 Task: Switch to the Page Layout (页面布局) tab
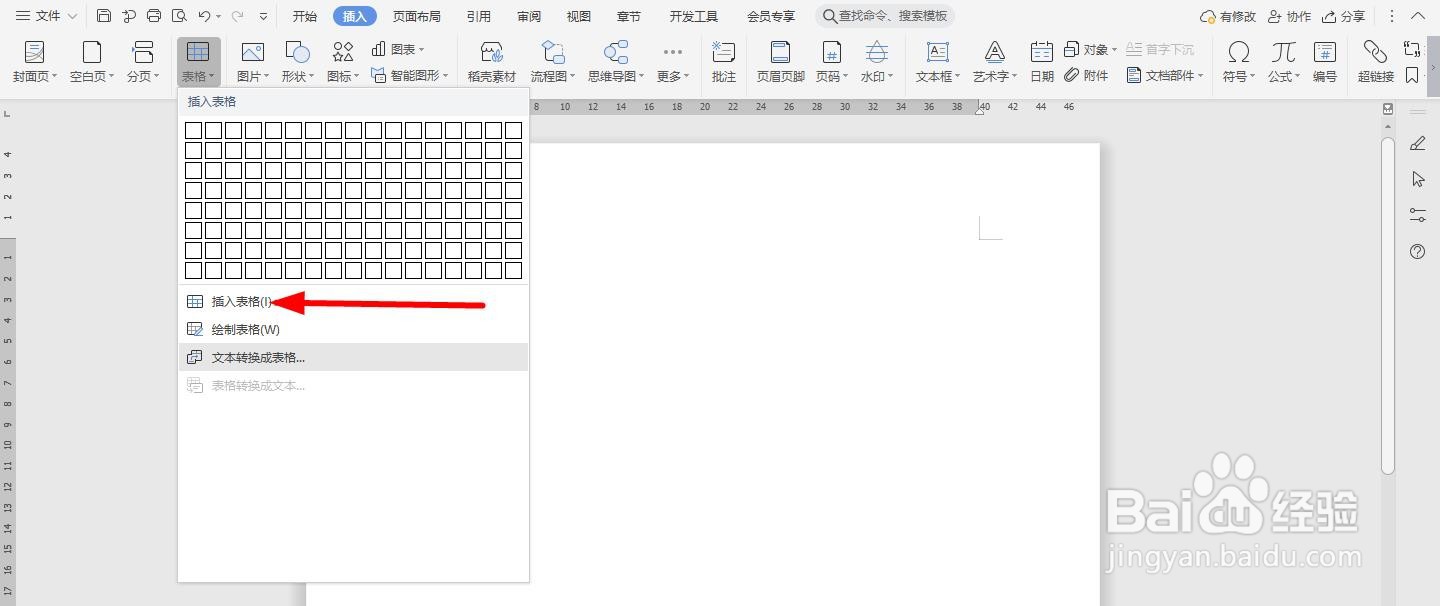[416, 16]
